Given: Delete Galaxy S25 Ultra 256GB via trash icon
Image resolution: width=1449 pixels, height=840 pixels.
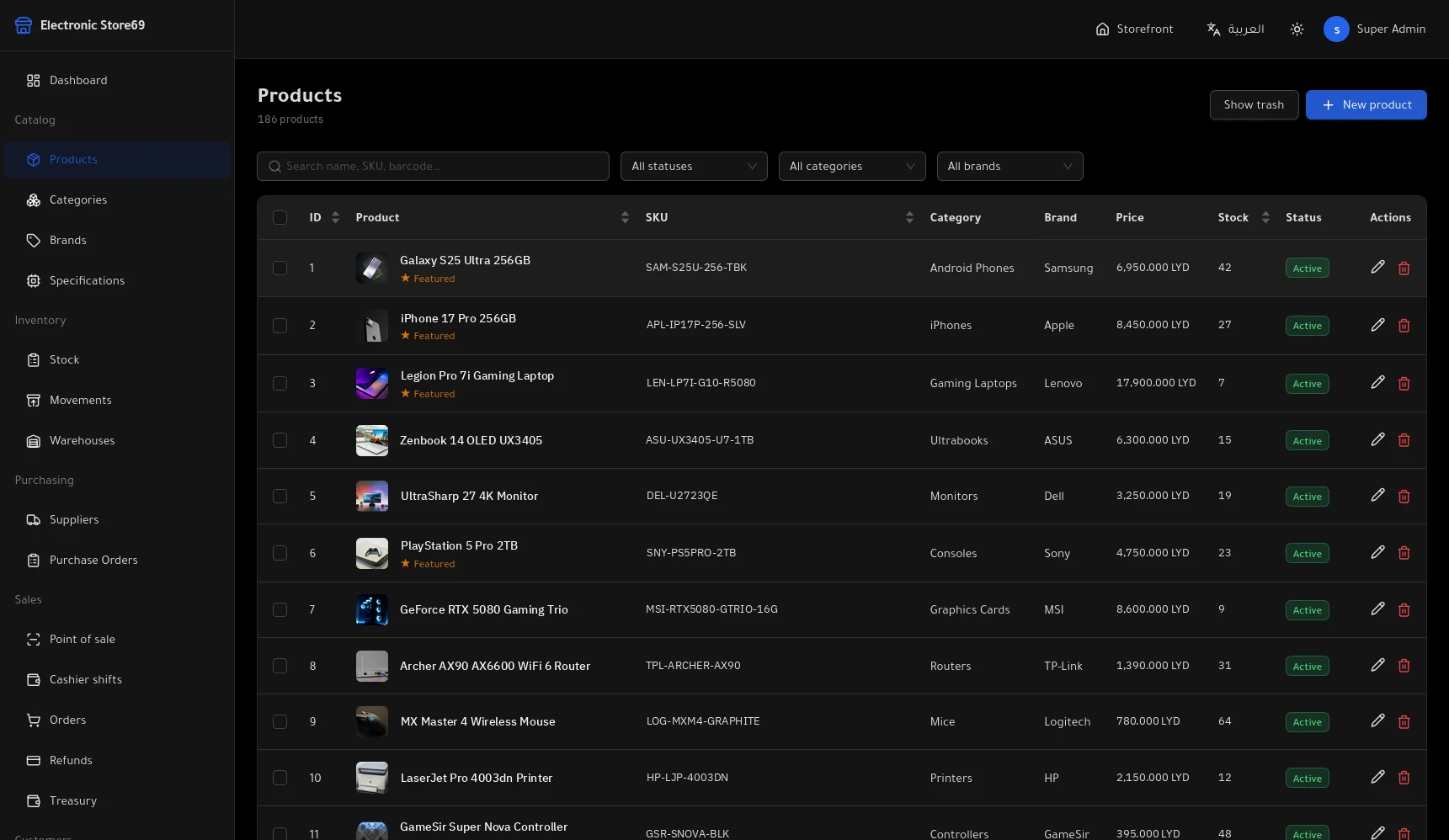Looking at the screenshot, I should [1404, 268].
